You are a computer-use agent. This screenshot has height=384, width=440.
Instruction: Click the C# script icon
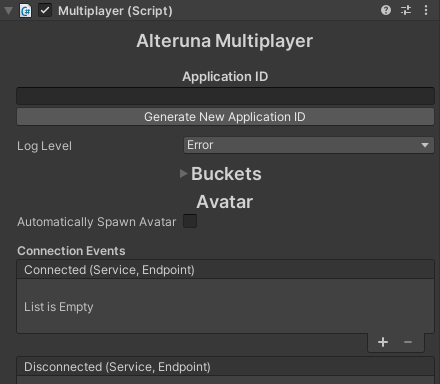point(26,11)
